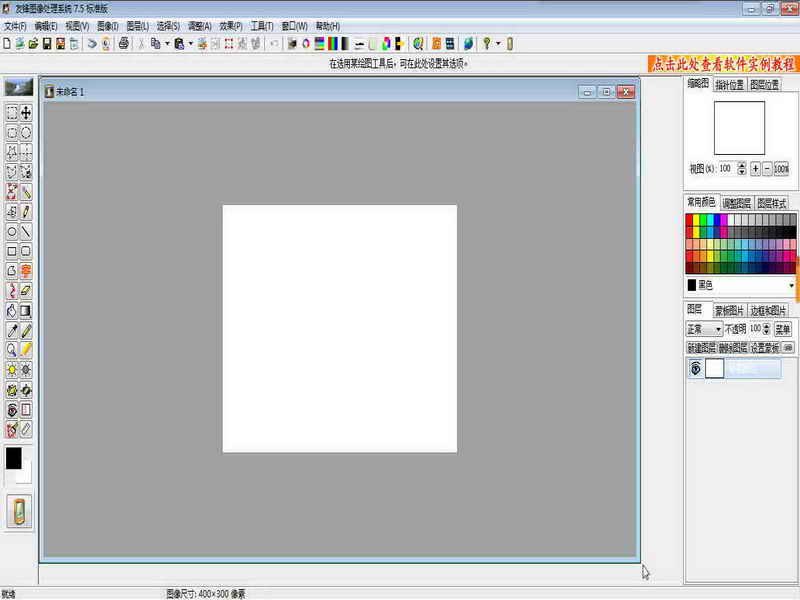Viewport: 800px width, 600px height.
Task: Expand the dropdown arrow next to Copy icon
Action: 167,44
